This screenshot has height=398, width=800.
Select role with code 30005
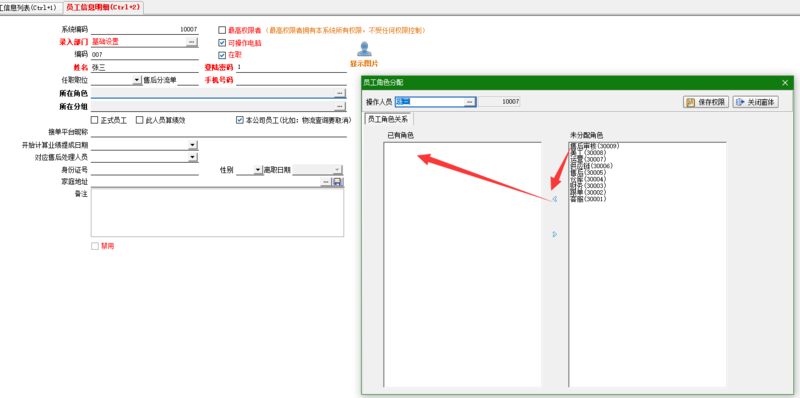click(x=588, y=172)
